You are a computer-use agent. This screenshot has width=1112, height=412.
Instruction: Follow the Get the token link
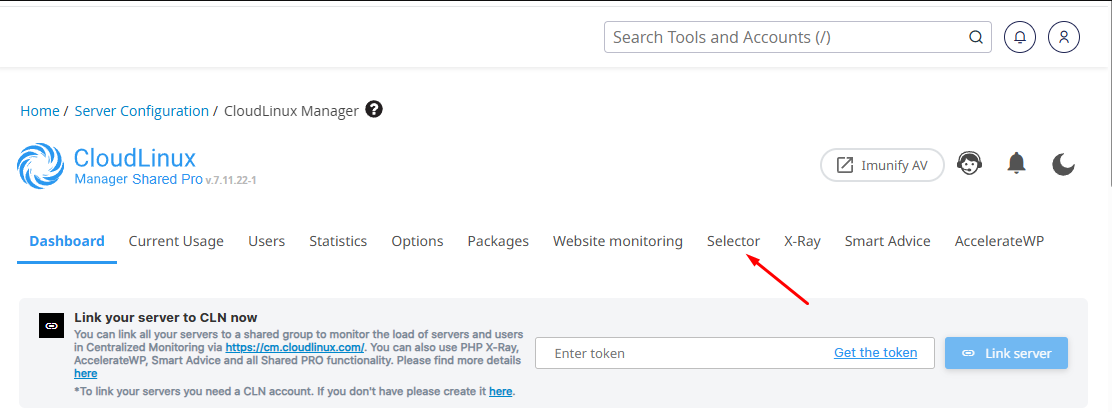(x=875, y=352)
